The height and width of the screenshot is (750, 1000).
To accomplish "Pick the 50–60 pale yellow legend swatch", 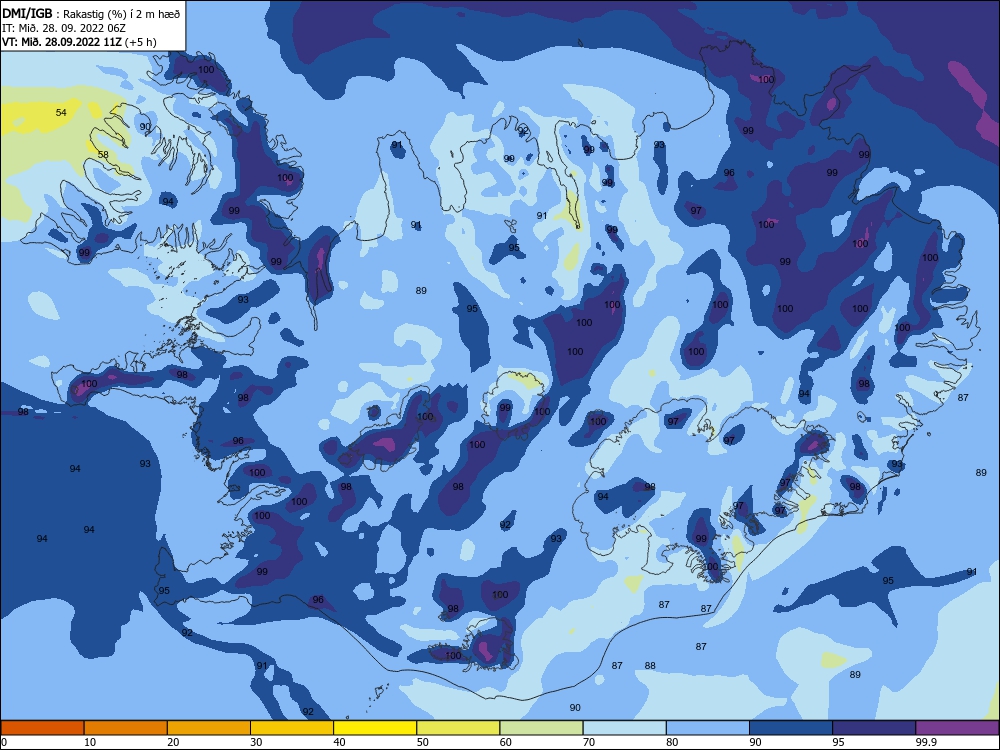I will pos(458,728).
